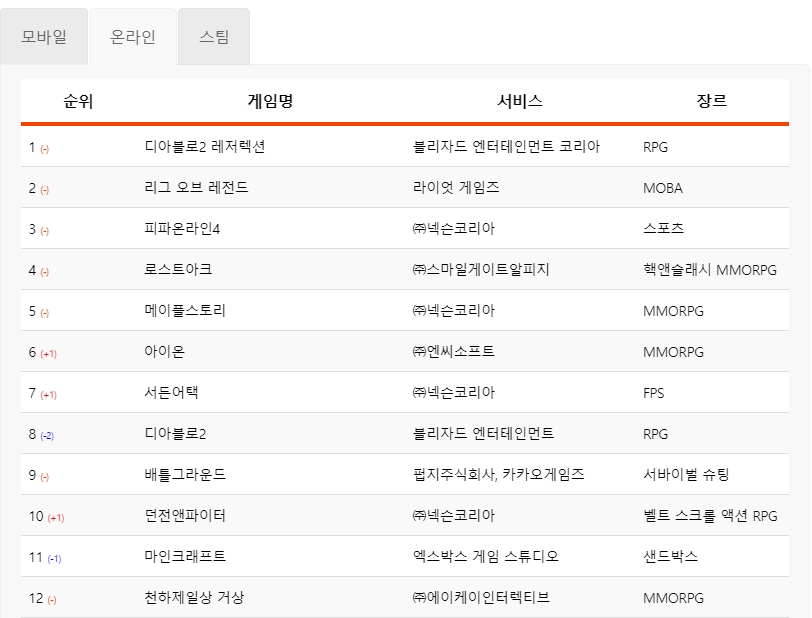Image resolution: width=812 pixels, height=618 pixels.
Task: Click the 스포츠 genre cell
Action: click(663, 228)
